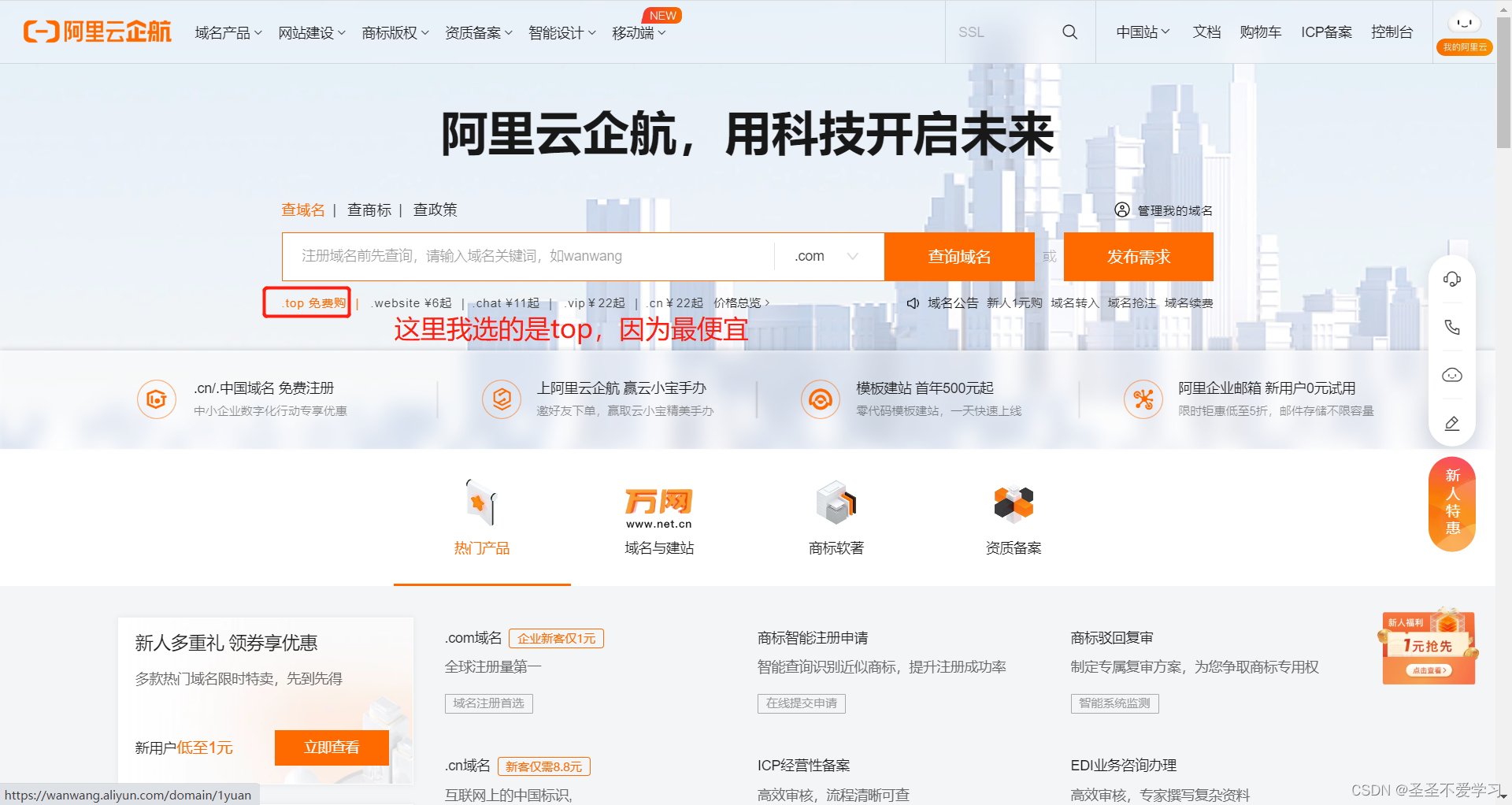Click the .com域名 product title
The width and height of the screenshot is (1512, 805).
tap(473, 638)
